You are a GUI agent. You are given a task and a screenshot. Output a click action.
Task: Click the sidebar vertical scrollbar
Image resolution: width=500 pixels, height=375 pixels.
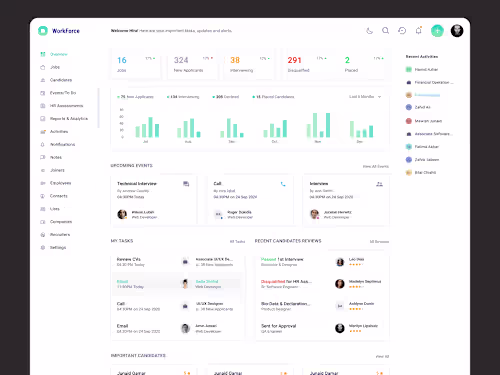point(98,108)
